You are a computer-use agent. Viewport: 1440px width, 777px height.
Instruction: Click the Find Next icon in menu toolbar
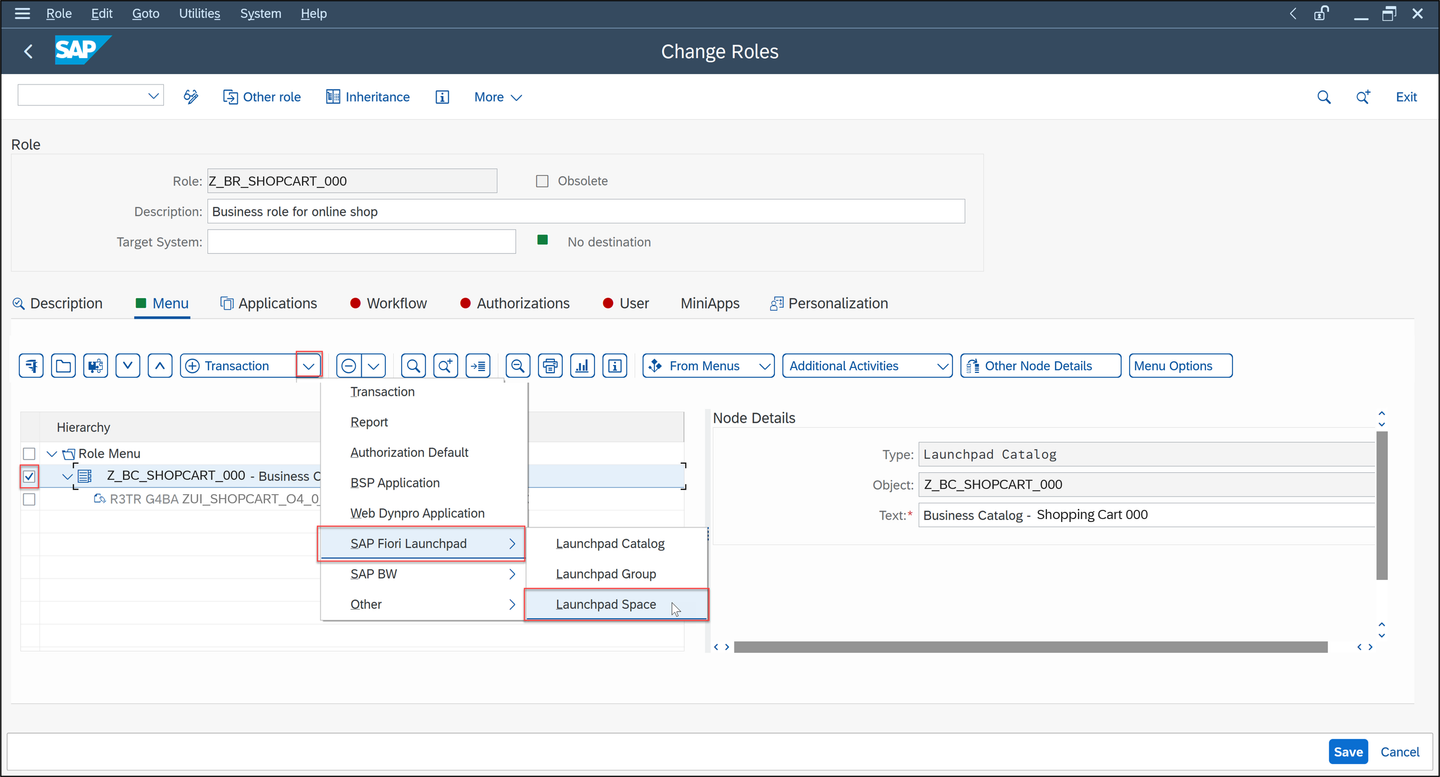[x=446, y=366]
